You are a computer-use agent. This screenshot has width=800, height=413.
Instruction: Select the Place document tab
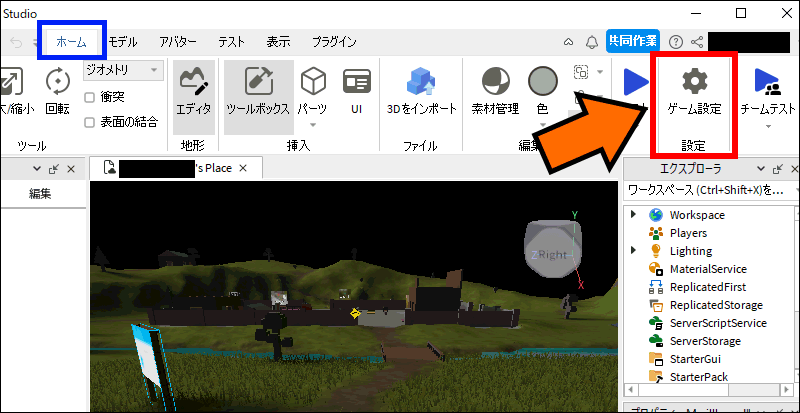pos(176,168)
